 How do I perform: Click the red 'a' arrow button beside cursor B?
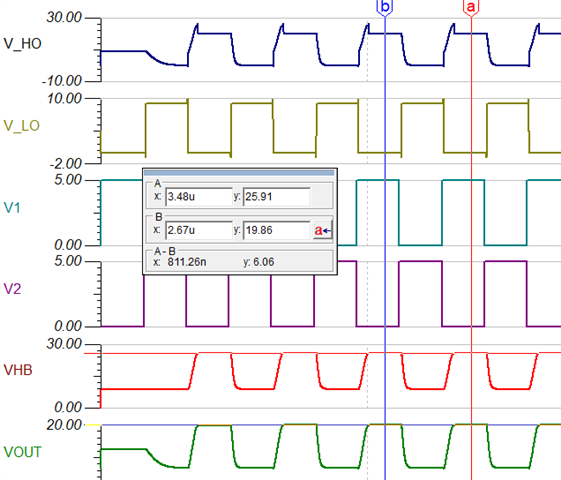(x=323, y=230)
